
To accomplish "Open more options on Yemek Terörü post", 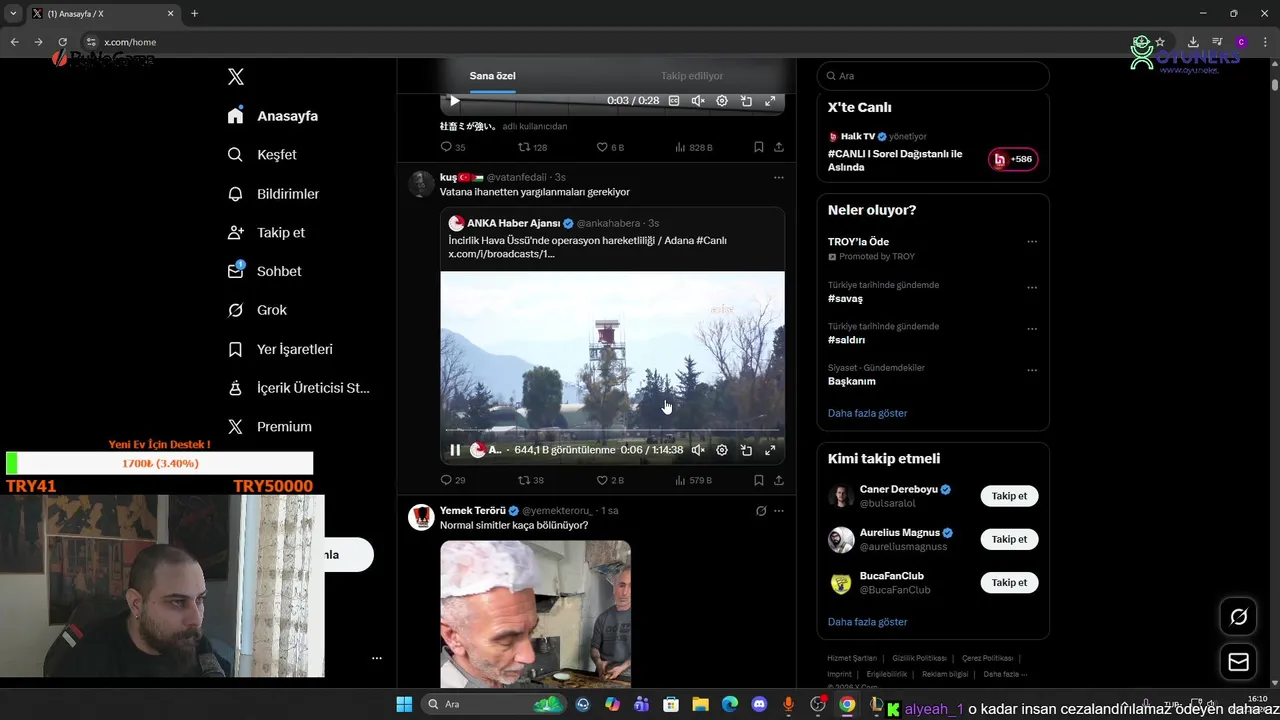I will click(778, 511).
